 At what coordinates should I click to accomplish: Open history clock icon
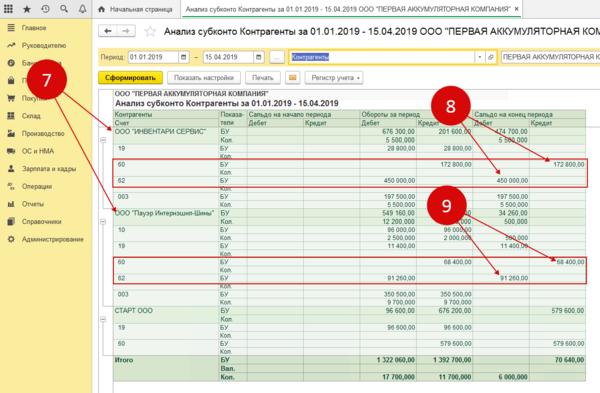pos(46,8)
